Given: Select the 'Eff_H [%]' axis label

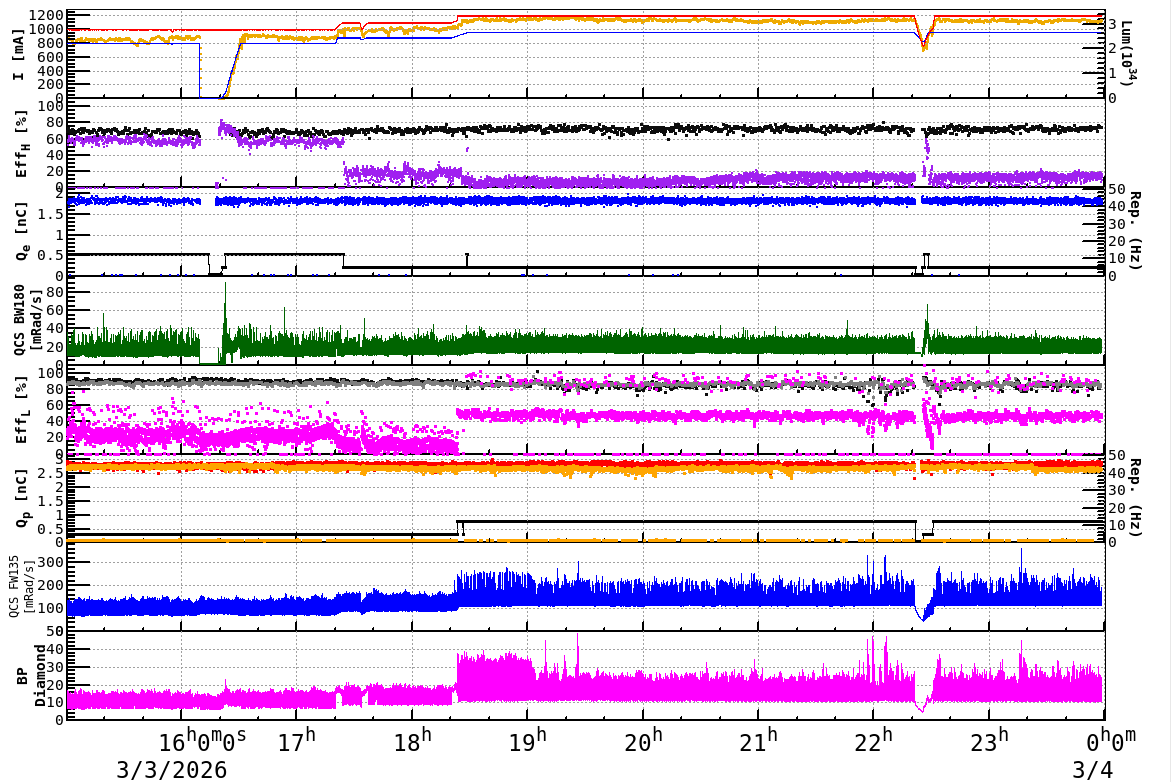Looking at the screenshot, I should (x=21, y=144).
